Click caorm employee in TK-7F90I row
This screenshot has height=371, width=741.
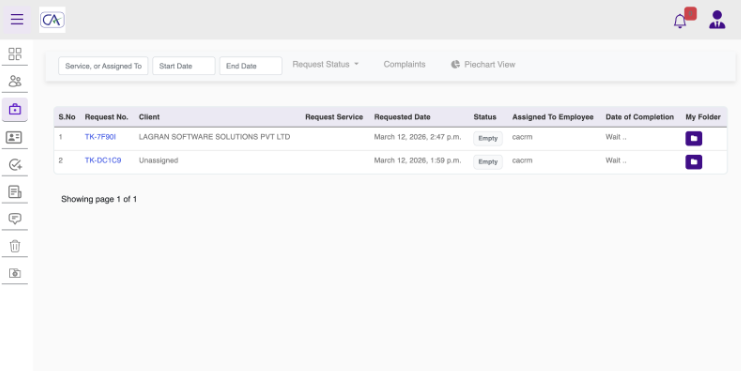tap(522, 137)
